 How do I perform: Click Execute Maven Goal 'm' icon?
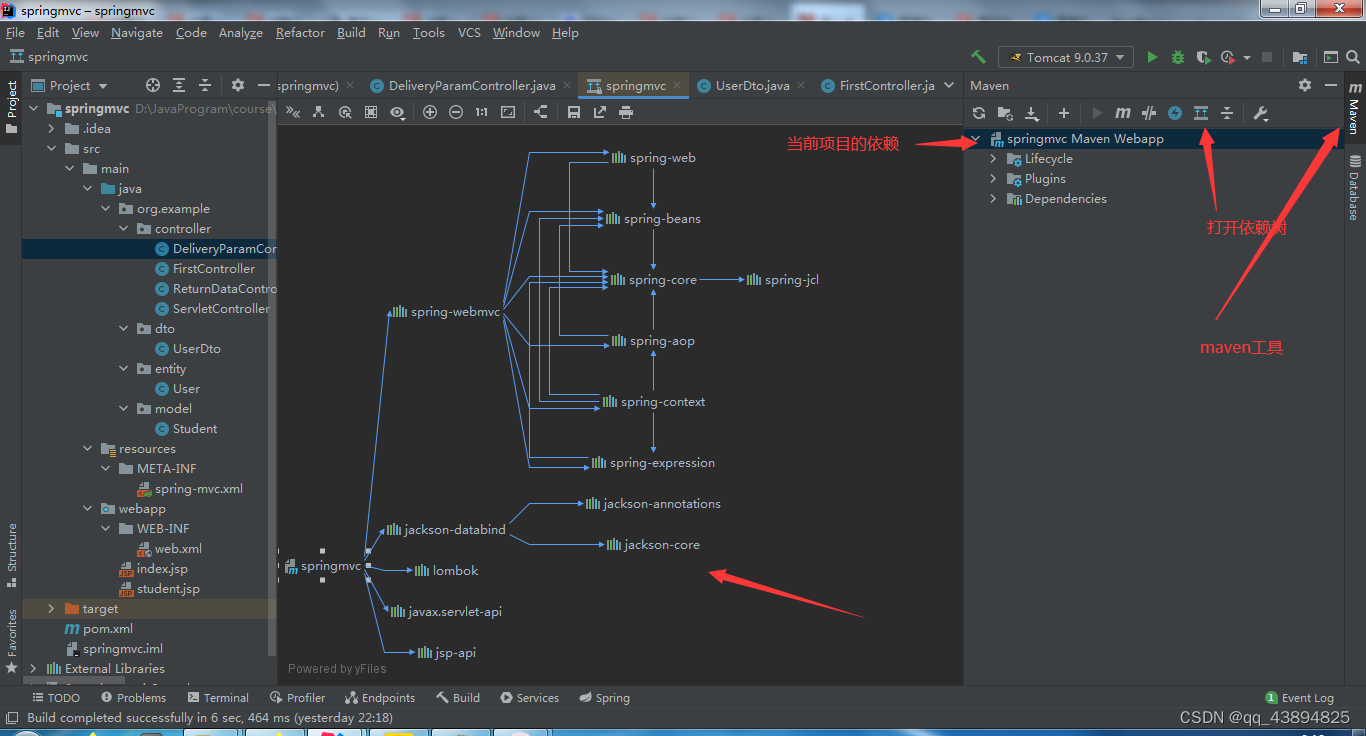1123,113
